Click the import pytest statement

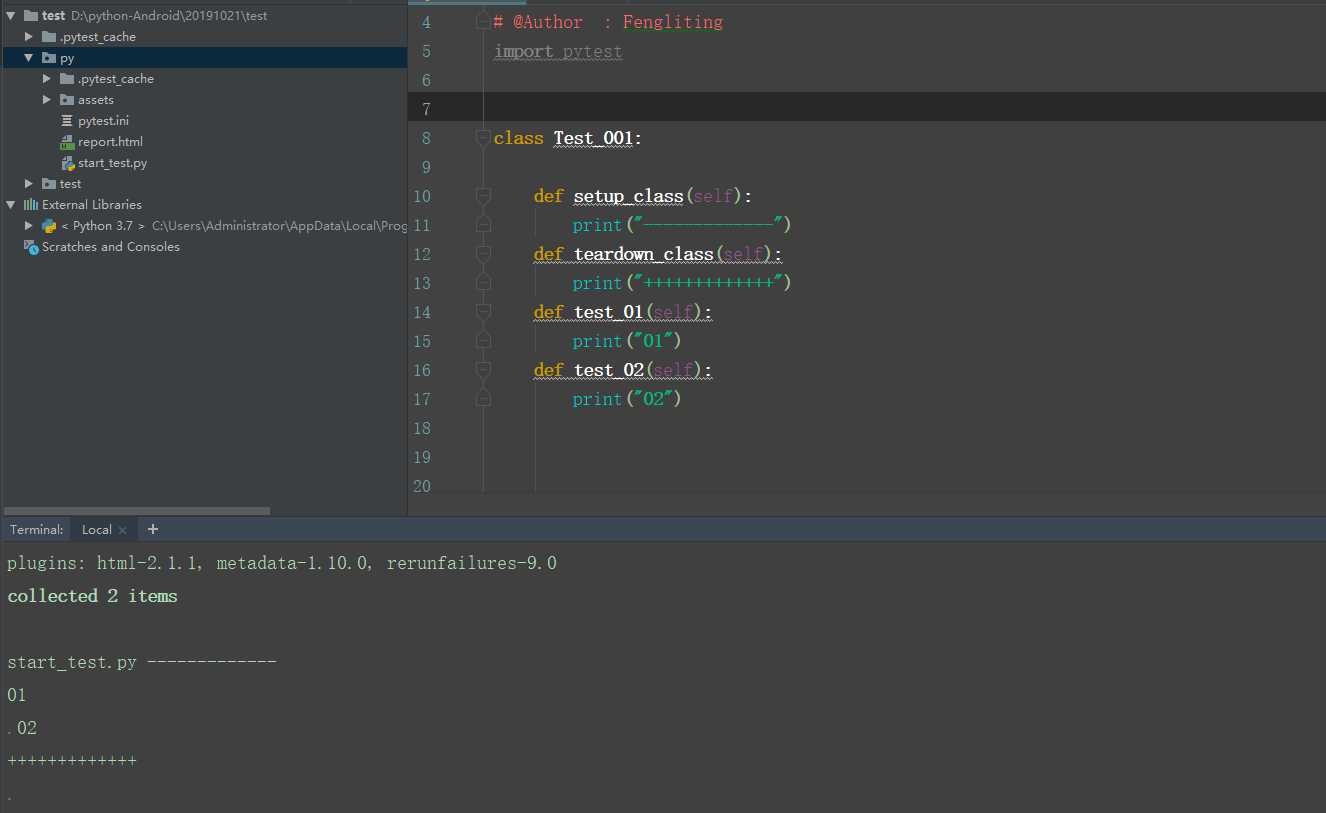(x=558, y=51)
